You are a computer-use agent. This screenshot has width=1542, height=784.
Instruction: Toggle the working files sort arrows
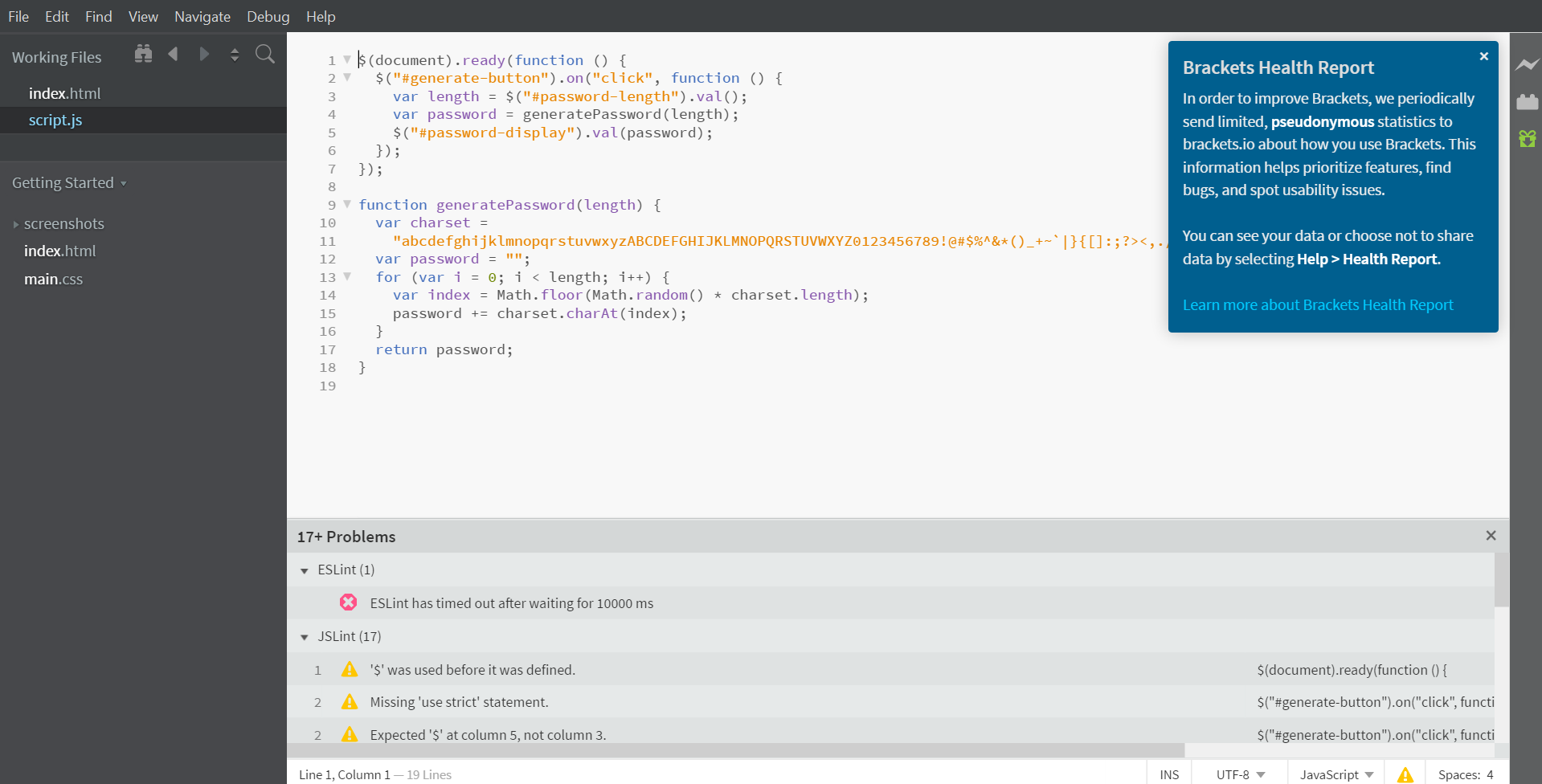pos(235,54)
